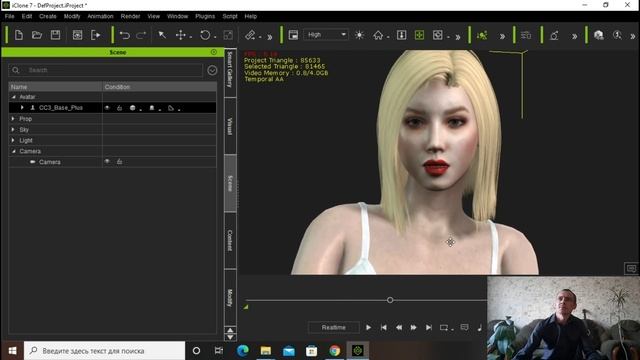The image size is (640, 360).
Task: Close the Scene panel with its circle button
Action: [213, 52]
